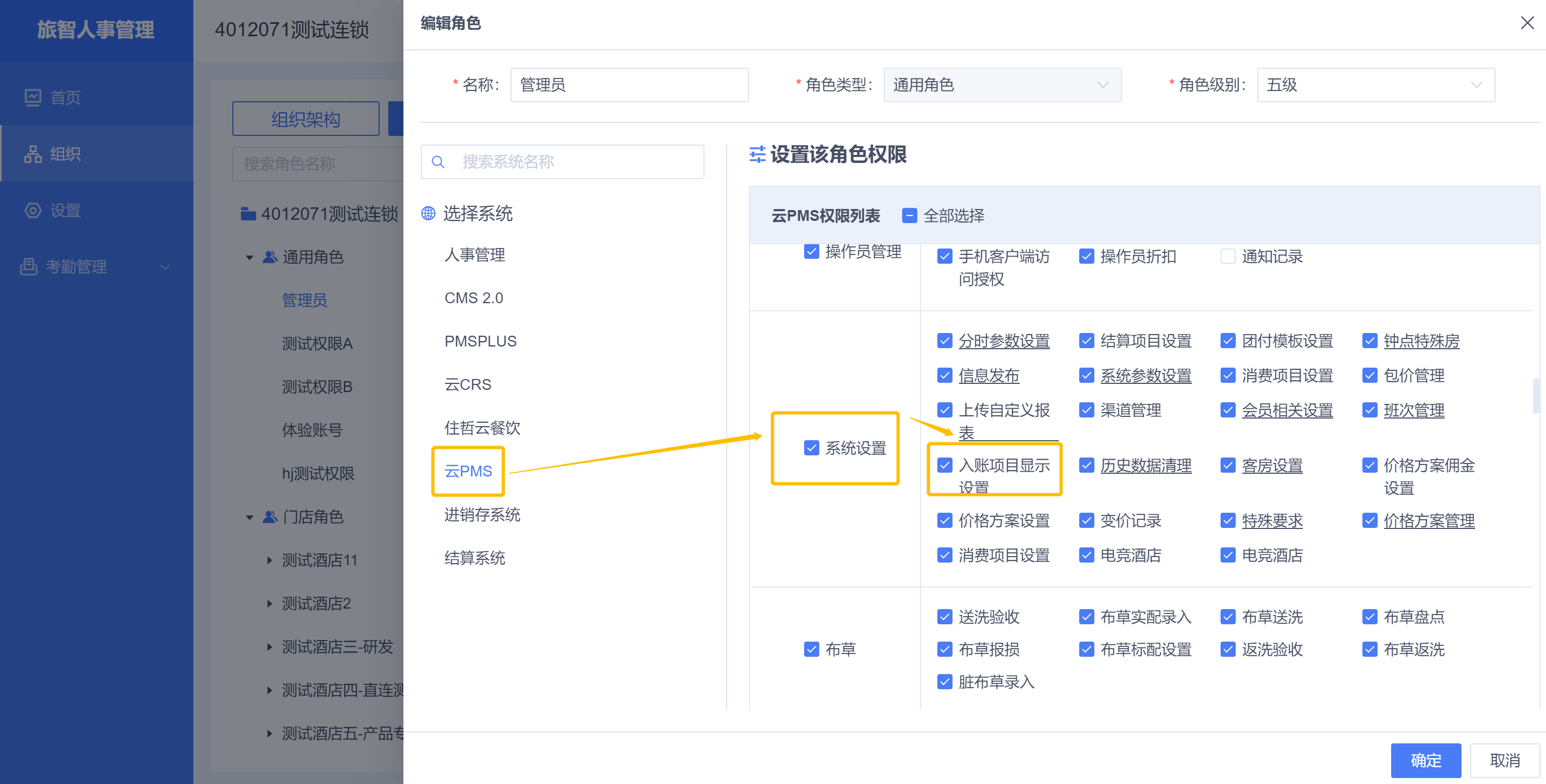
Task: Enable the 通知记录 checkbox
Action: pyautogui.click(x=1228, y=256)
